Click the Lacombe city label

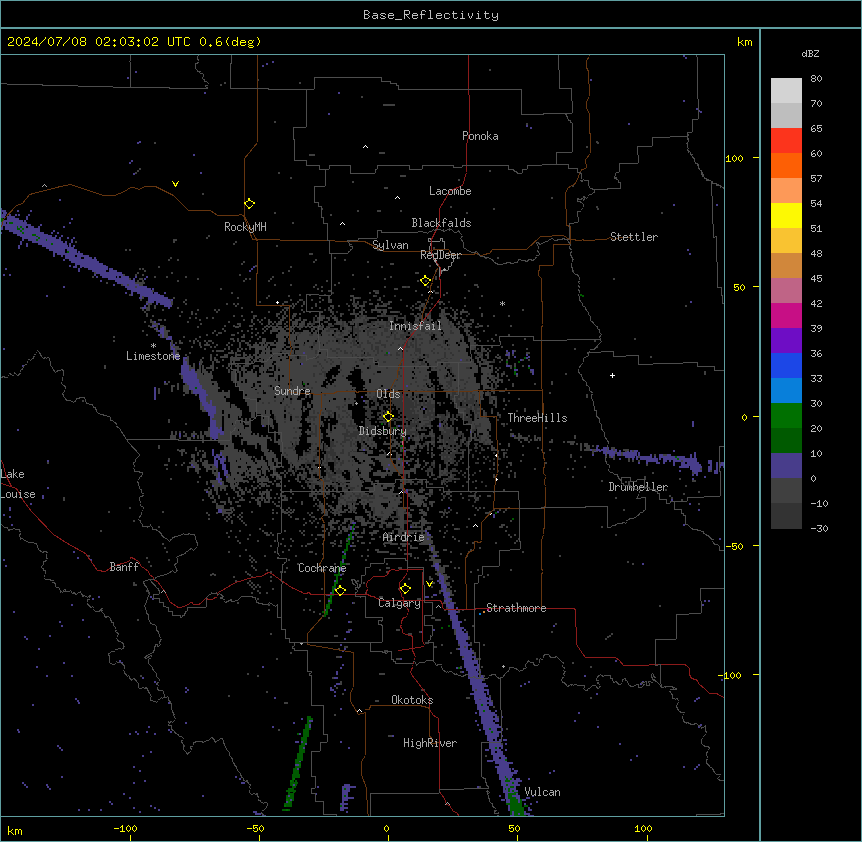(450, 191)
